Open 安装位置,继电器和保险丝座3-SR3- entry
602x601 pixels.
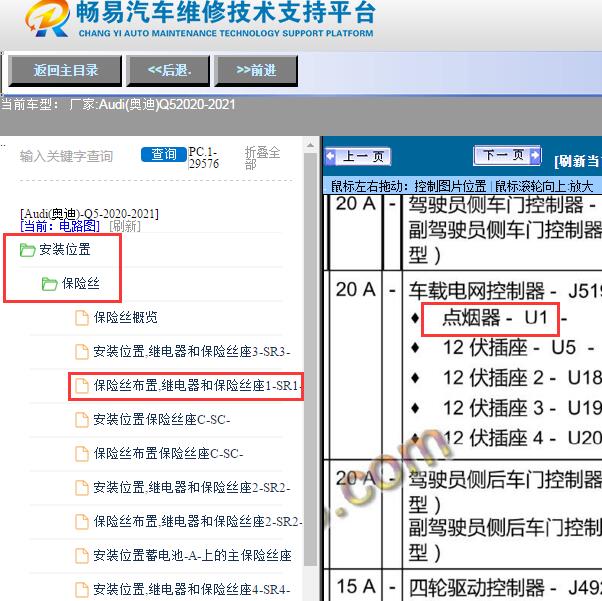(192, 351)
